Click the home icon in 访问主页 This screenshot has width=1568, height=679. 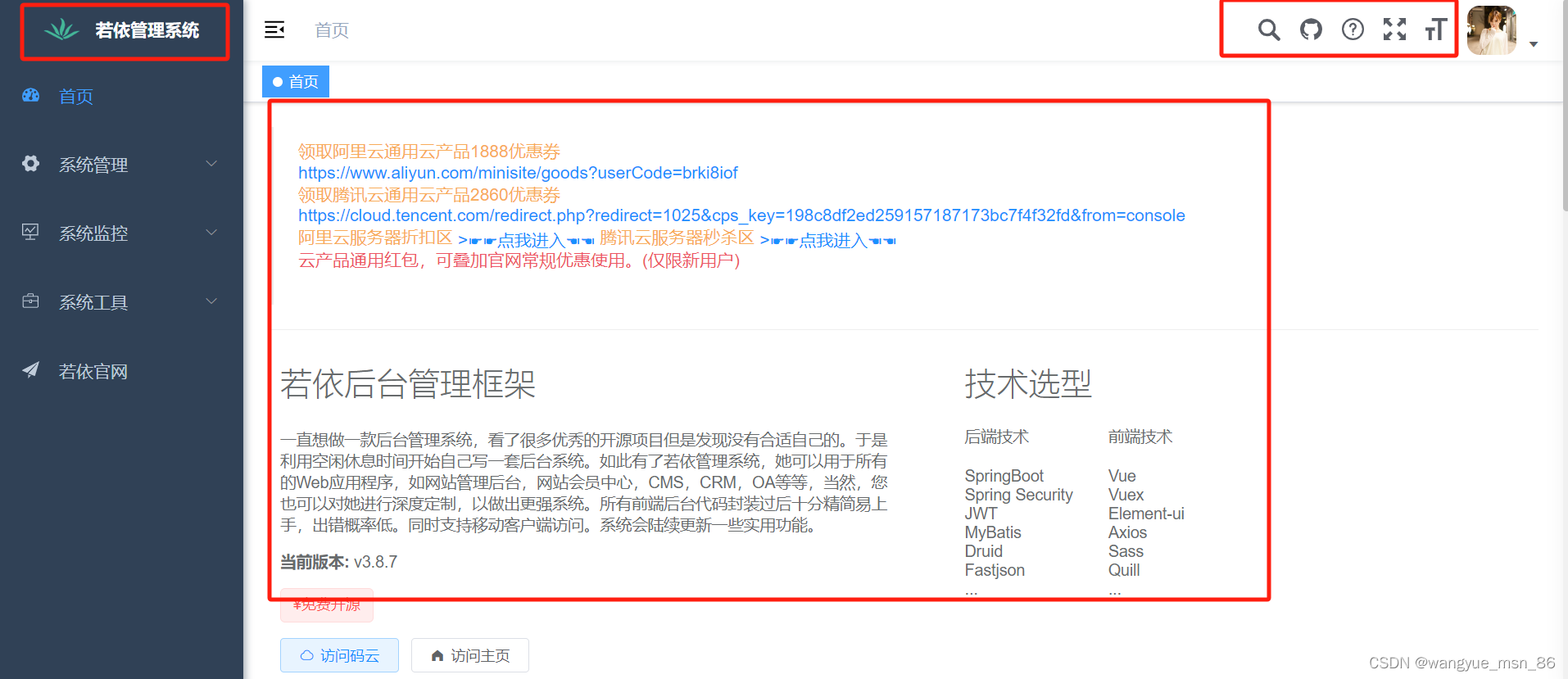coord(437,655)
